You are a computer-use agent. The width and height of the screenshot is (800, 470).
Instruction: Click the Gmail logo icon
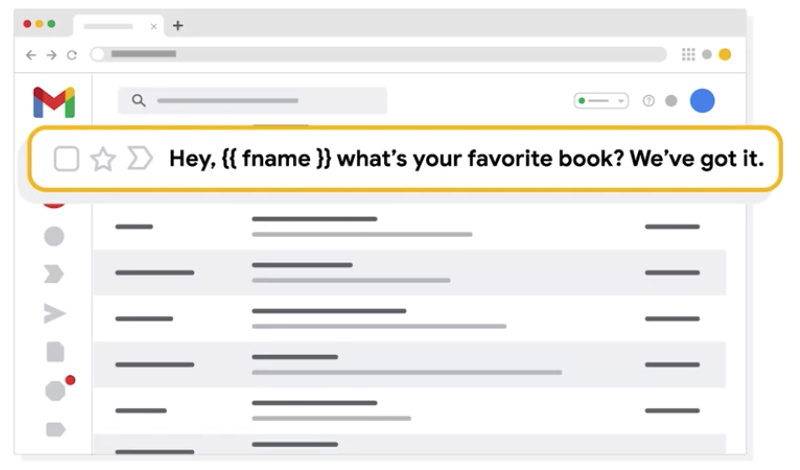coord(54,102)
